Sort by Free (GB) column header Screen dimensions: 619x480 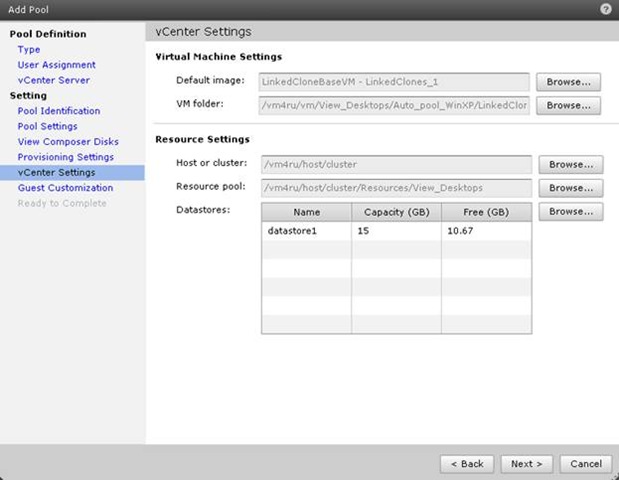486,212
